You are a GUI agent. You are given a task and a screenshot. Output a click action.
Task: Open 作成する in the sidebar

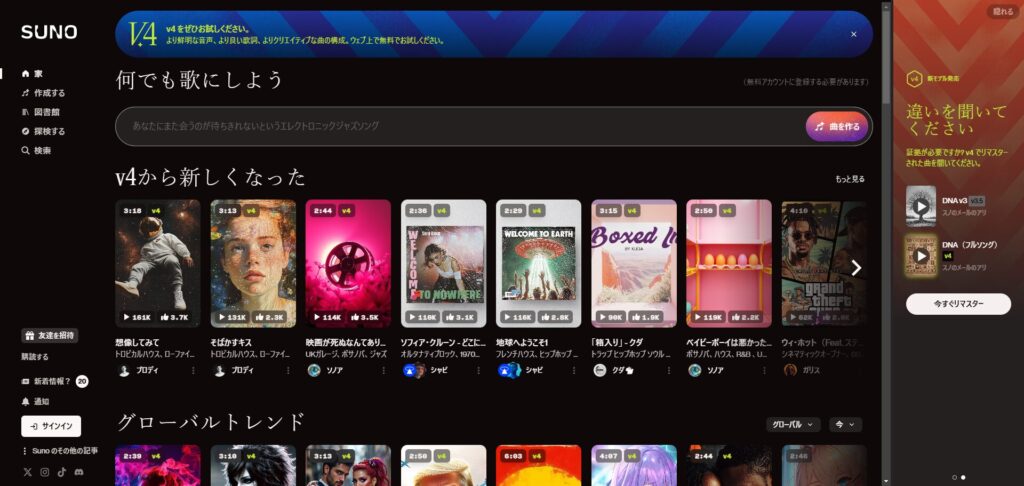point(43,93)
